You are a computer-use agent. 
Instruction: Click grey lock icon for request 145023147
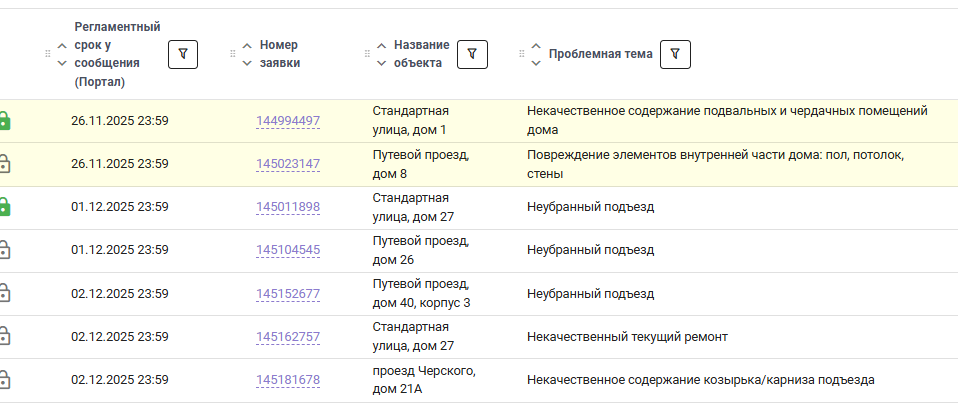pos(4,164)
